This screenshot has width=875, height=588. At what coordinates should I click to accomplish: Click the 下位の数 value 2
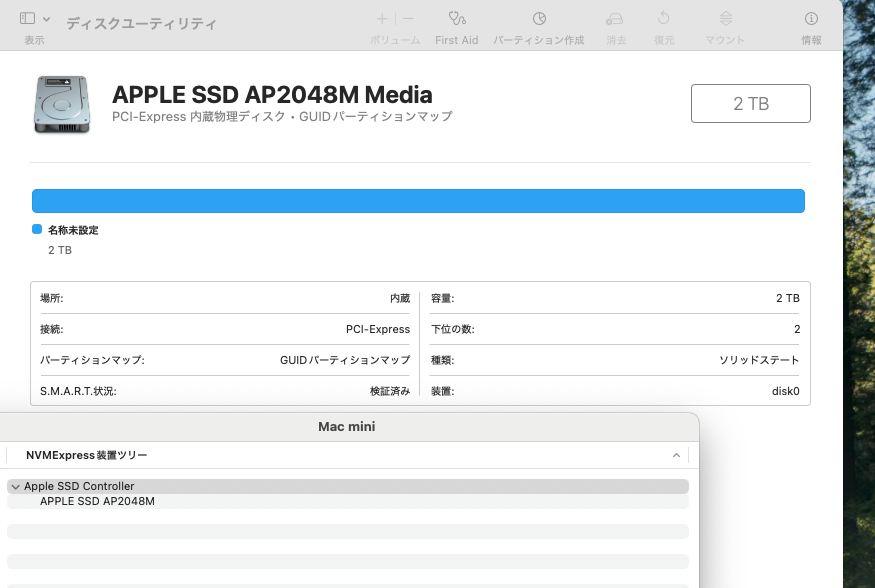coord(797,329)
